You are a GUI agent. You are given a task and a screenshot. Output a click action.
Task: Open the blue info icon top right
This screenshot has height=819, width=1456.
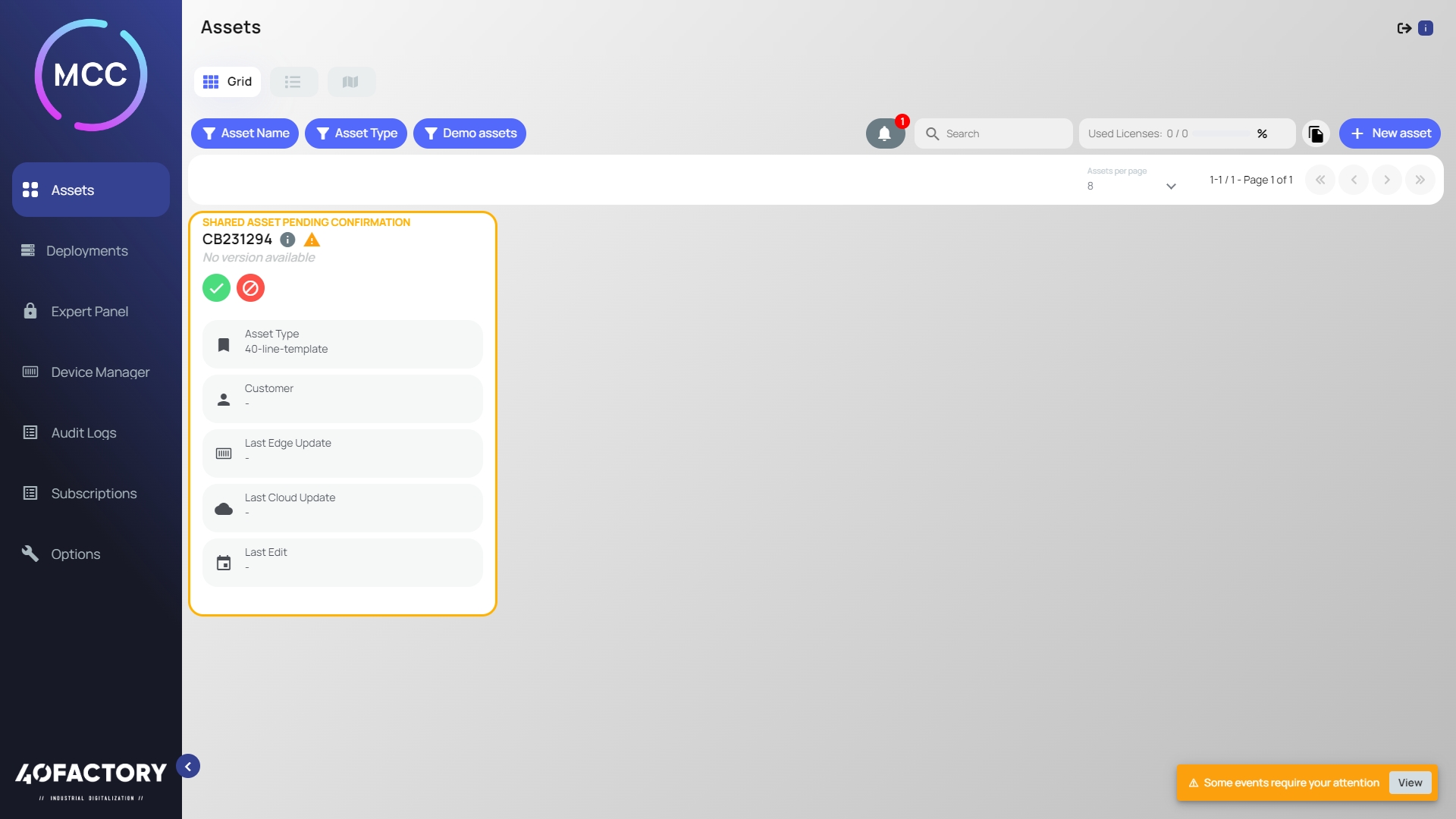[1426, 28]
